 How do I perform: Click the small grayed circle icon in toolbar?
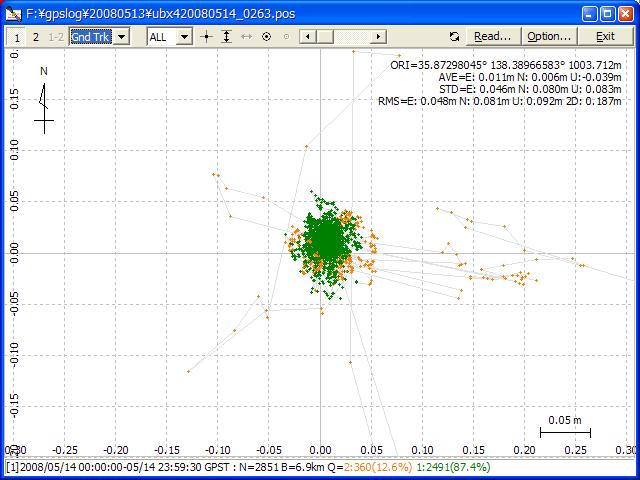tap(287, 36)
